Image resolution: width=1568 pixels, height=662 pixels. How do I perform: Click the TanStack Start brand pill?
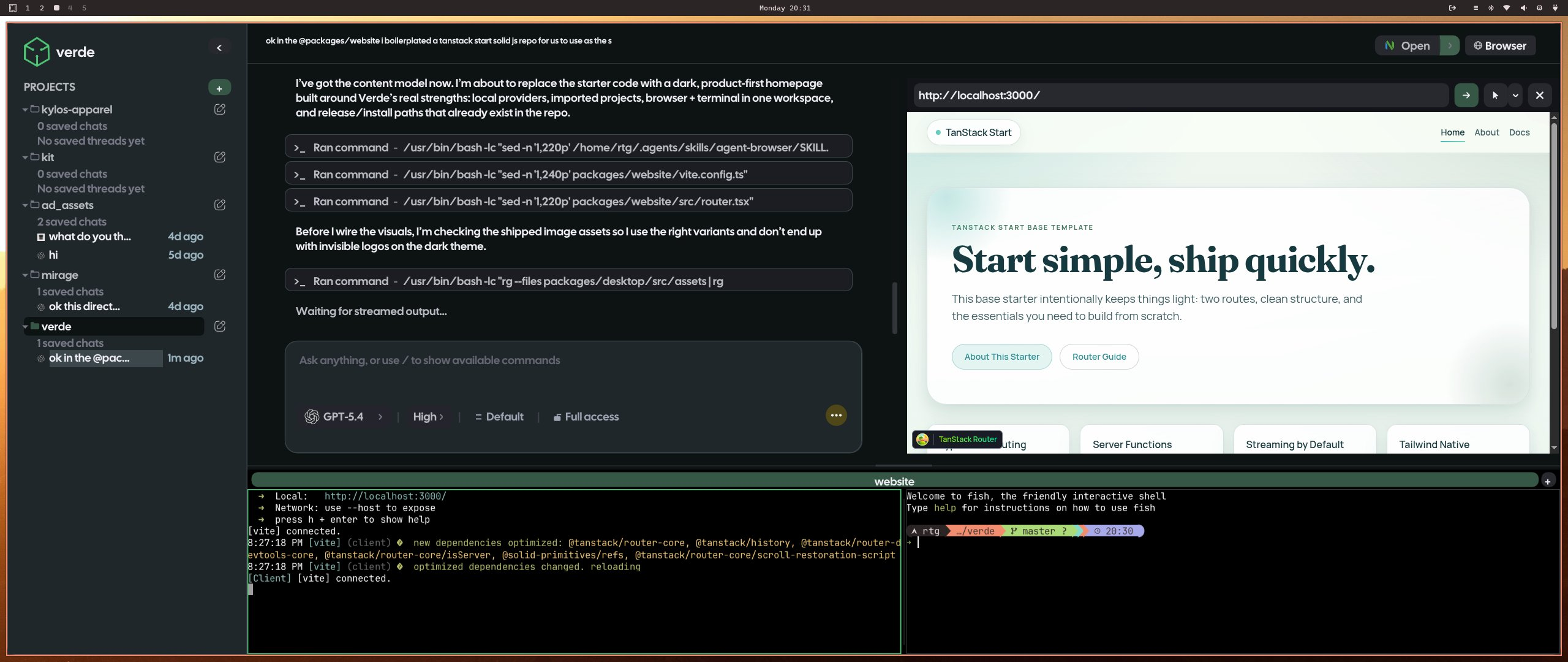pos(973,132)
